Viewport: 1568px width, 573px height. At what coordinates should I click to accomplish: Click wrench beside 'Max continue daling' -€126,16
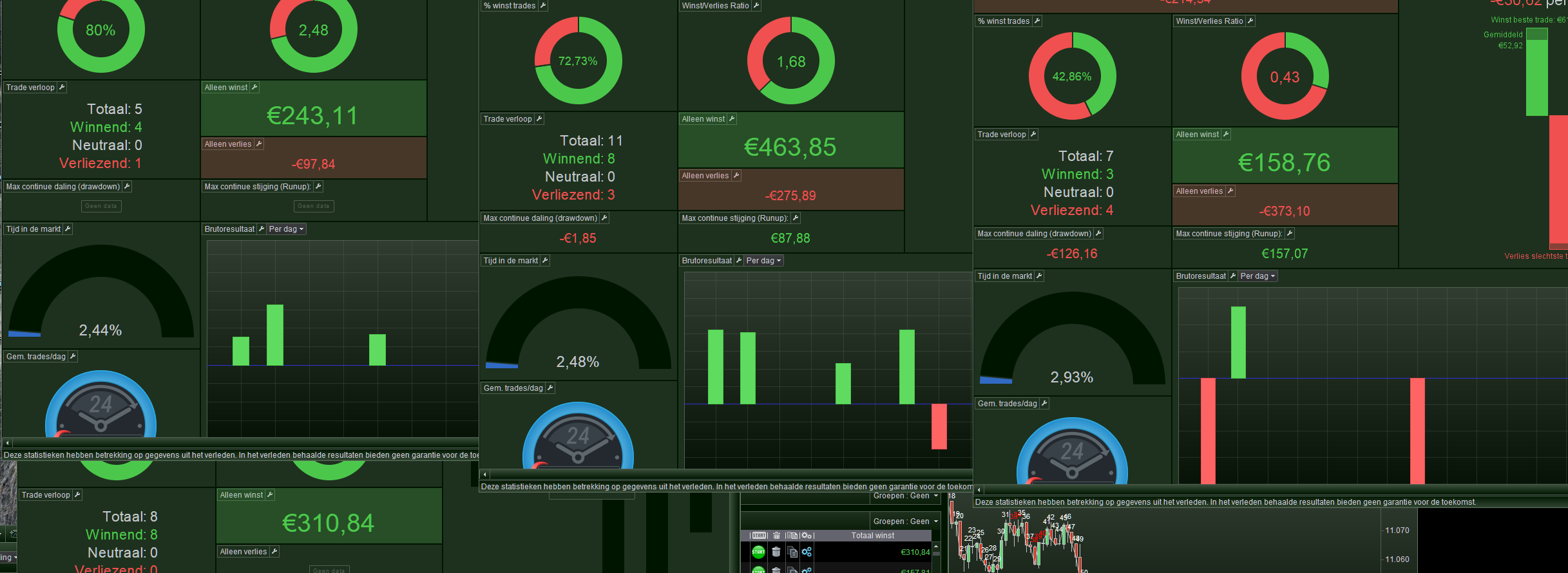click(1098, 234)
